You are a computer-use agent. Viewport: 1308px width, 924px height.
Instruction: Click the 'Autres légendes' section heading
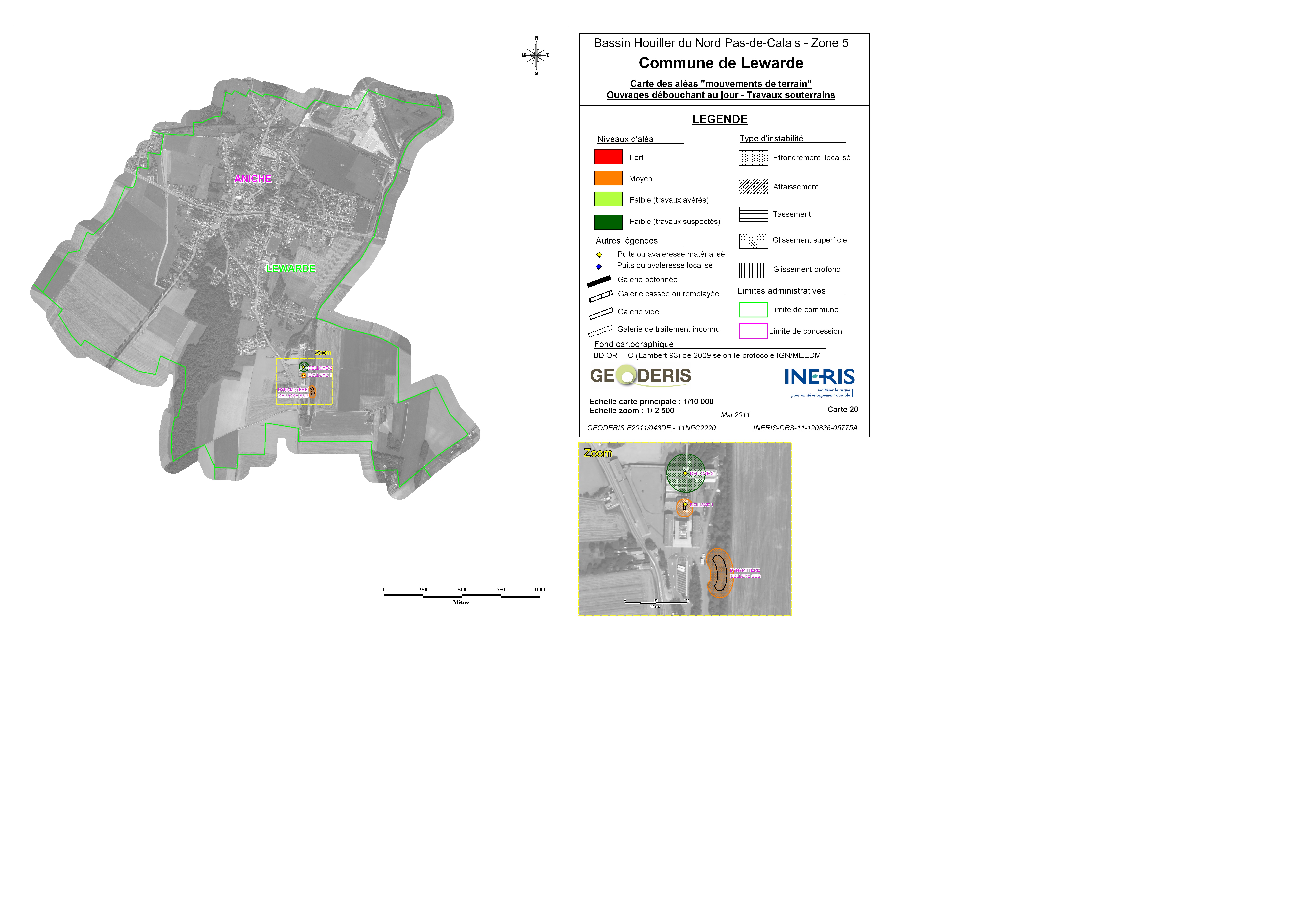tap(627, 240)
